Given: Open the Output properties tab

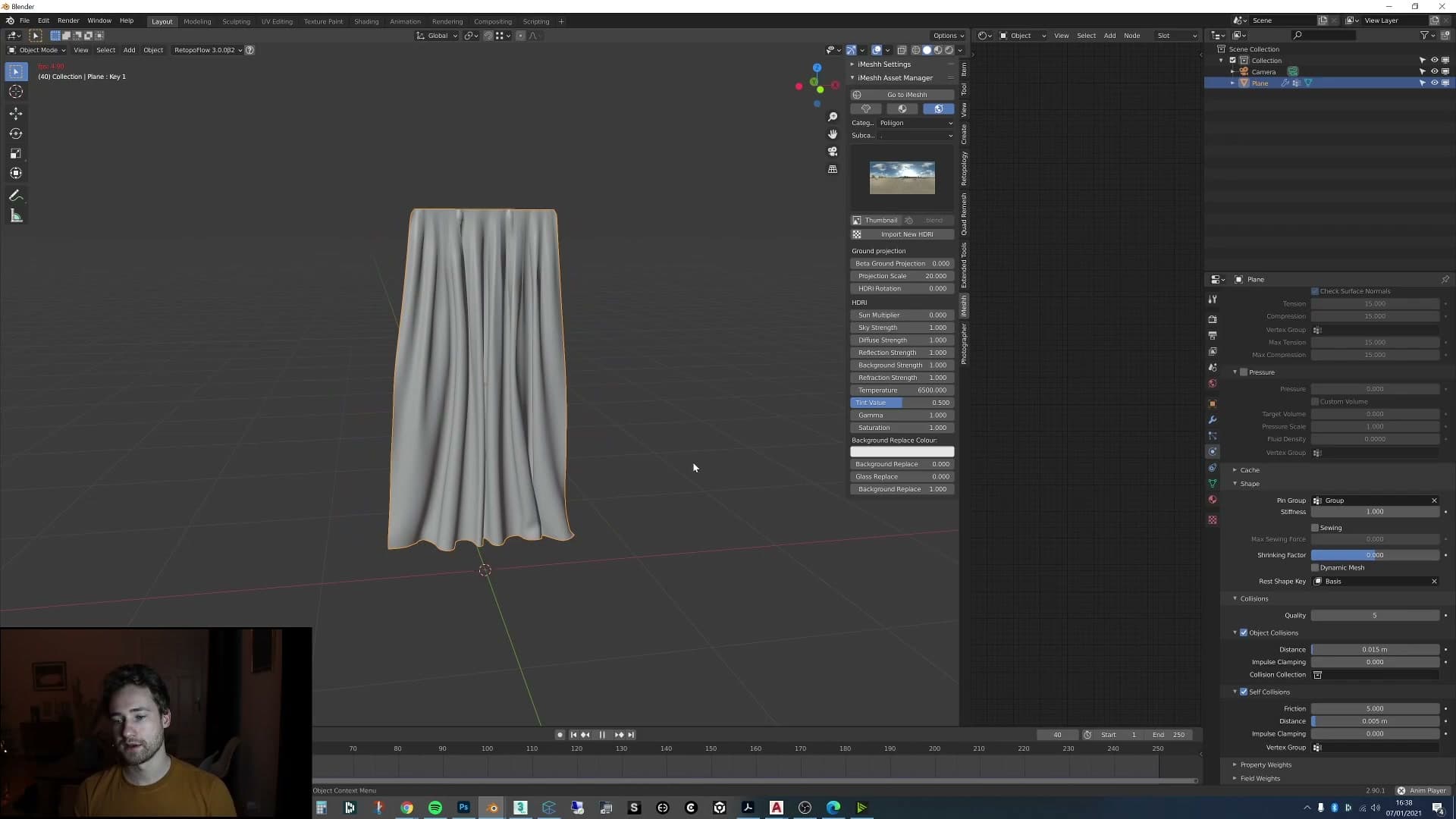Looking at the screenshot, I should 1213,335.
